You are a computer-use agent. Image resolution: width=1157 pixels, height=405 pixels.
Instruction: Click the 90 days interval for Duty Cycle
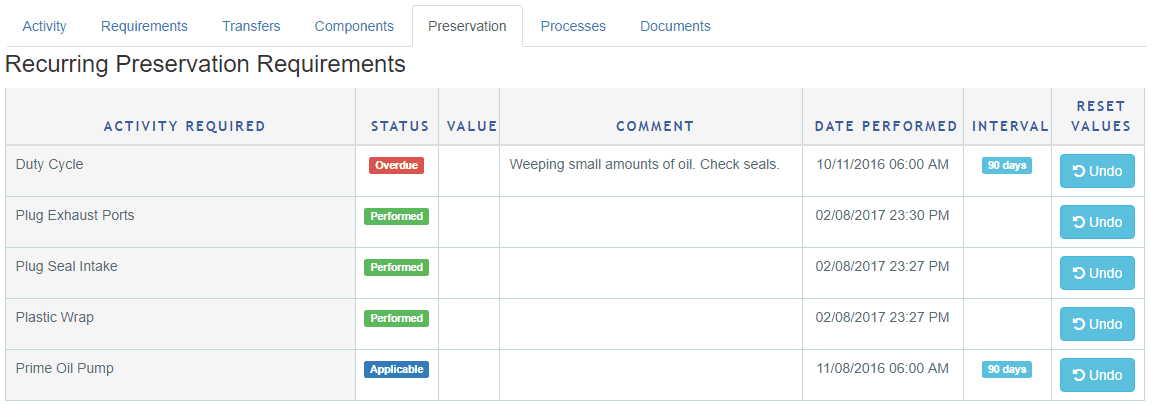pyautogui.click(x=1007, y=165)
